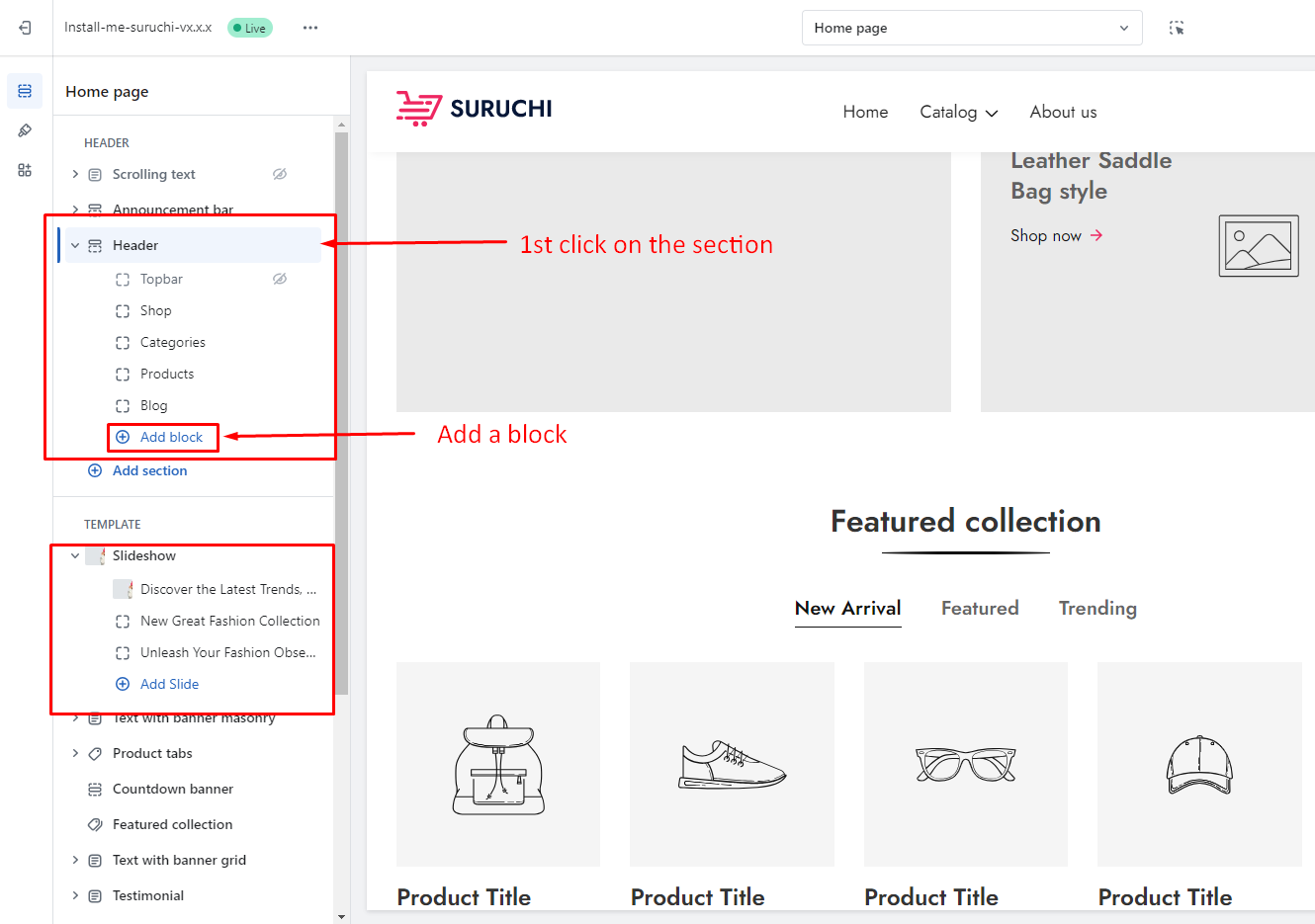Click the Text with banner grid icon
Image resolution: width=1315 pixels, height=924 pixels.
[95, 861]
